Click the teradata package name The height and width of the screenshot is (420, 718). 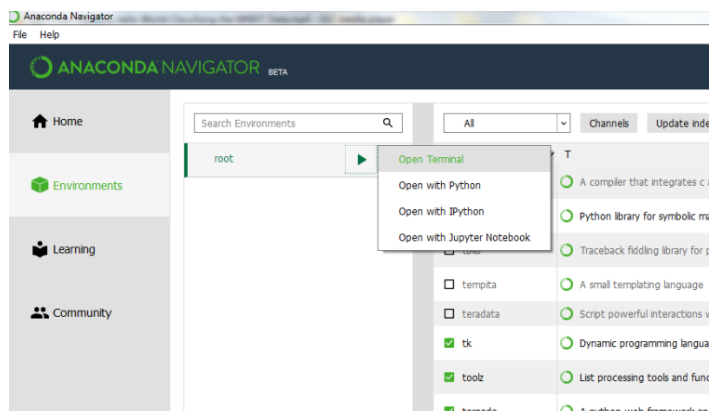pyautogui.click(x=480, y=314)
